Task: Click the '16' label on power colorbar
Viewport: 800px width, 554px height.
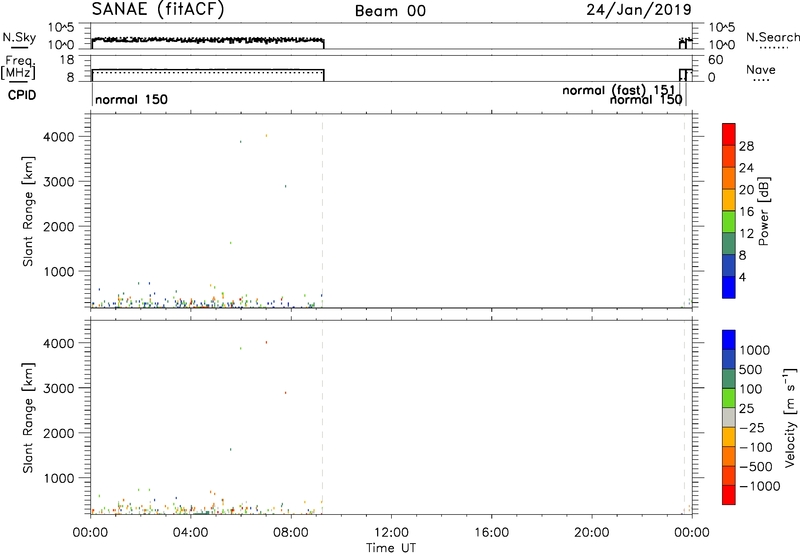Action: [746, 212]
